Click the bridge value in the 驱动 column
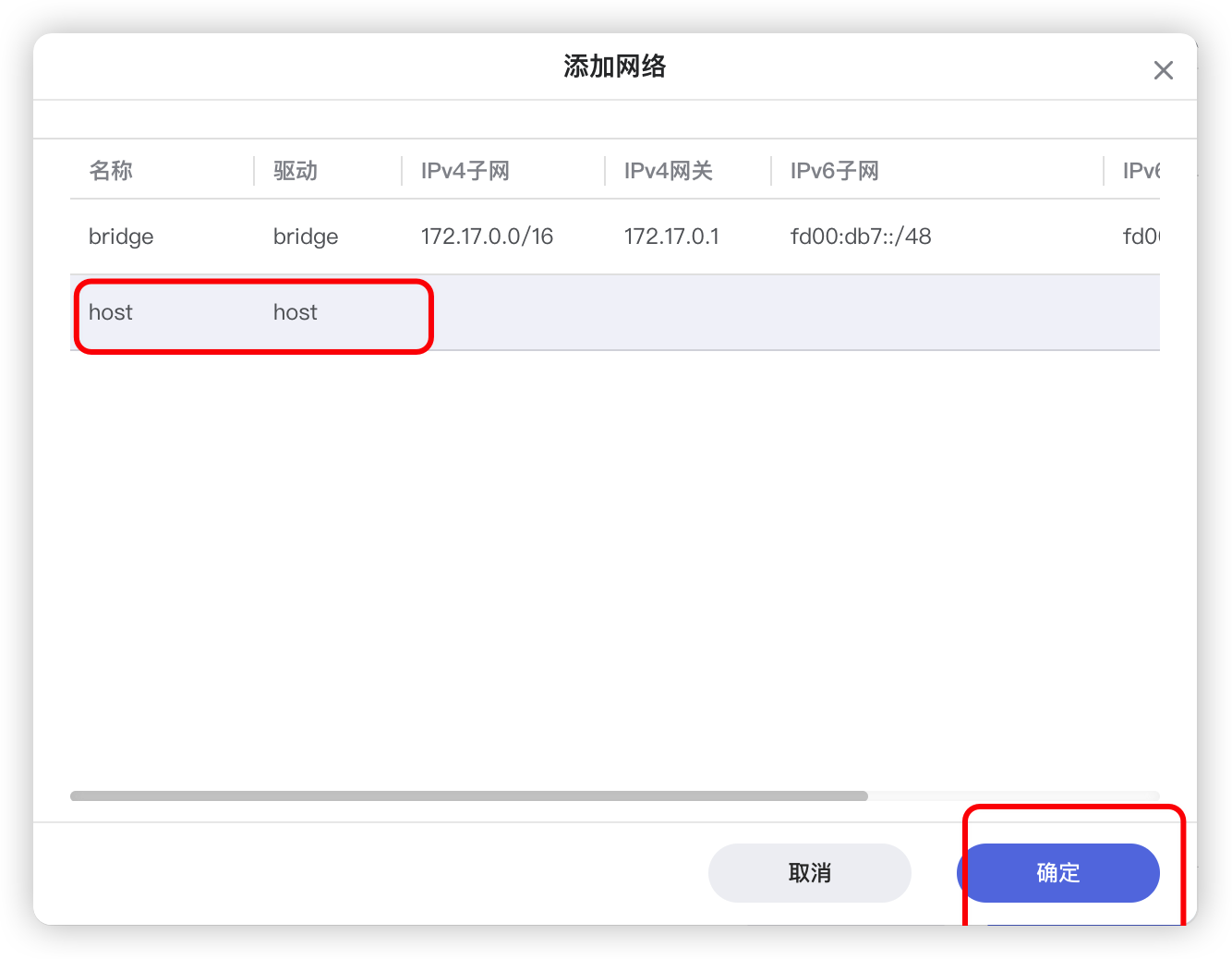Screen dimensions: 1232x959 [306, 237]
